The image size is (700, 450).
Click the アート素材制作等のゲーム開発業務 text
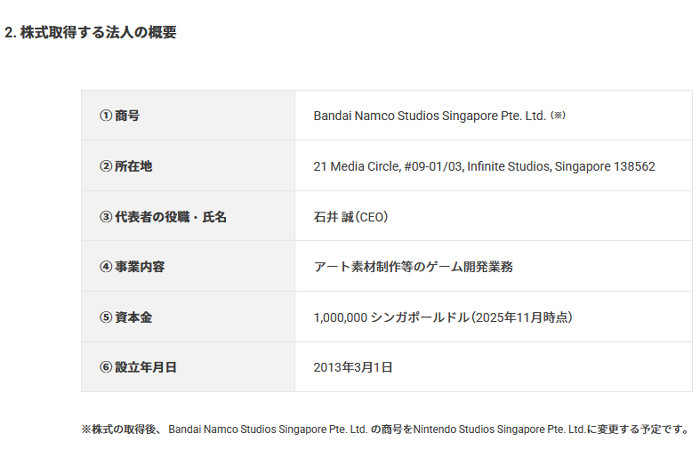(x=414, y=266)
